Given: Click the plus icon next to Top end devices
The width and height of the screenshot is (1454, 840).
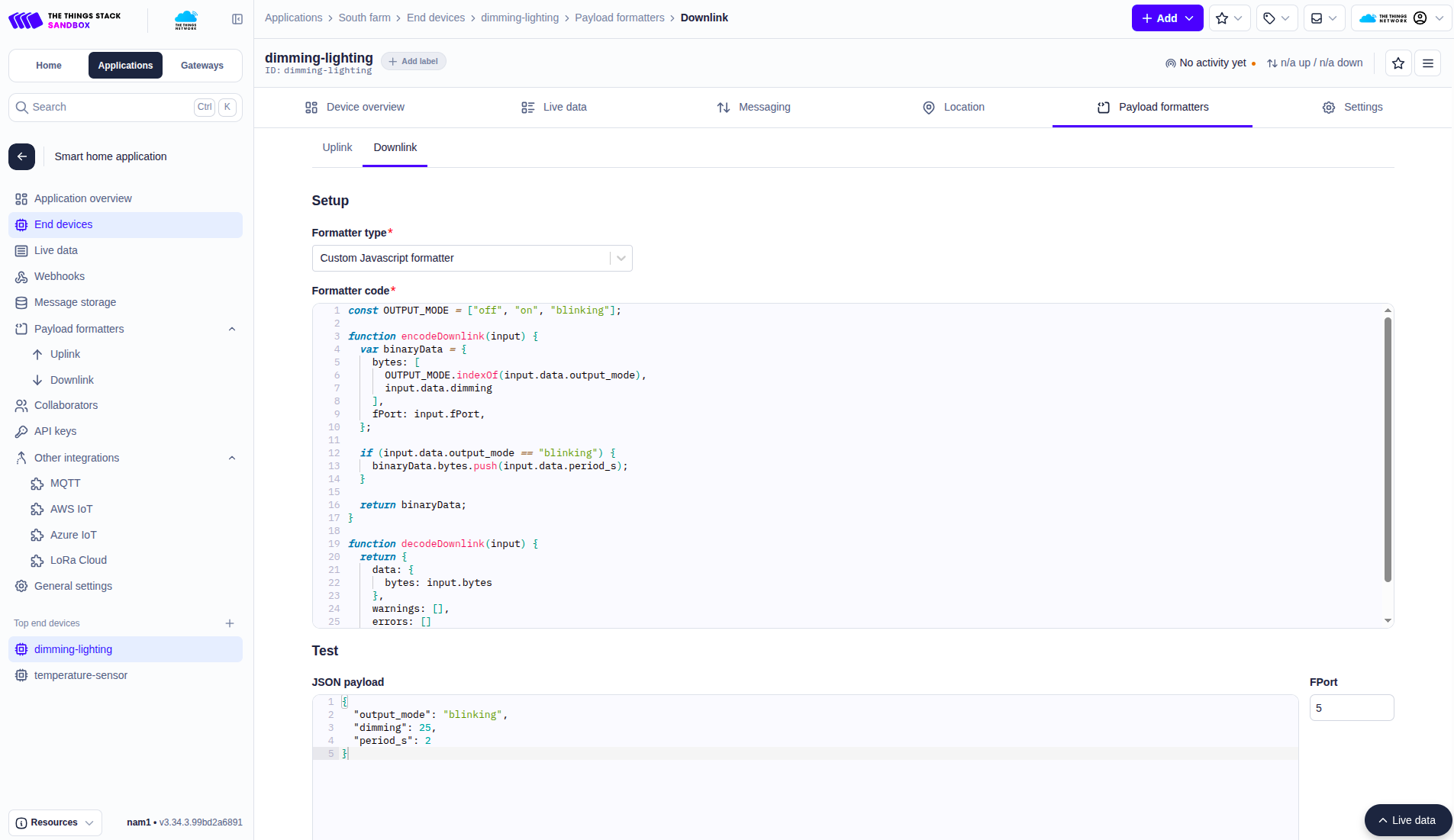Looking at the screenshot, I should coord(230,623).
